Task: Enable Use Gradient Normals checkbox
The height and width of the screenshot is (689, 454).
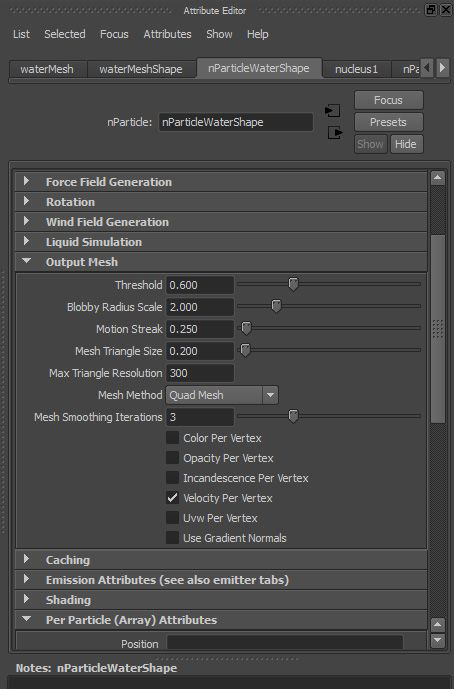Action: tap(172, 537)
